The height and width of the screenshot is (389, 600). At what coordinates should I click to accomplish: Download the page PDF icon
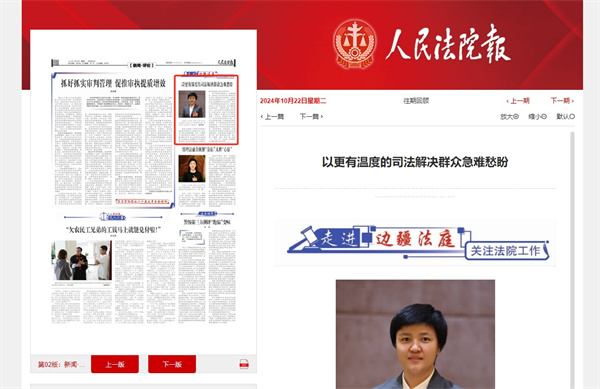tap(244, 364)
